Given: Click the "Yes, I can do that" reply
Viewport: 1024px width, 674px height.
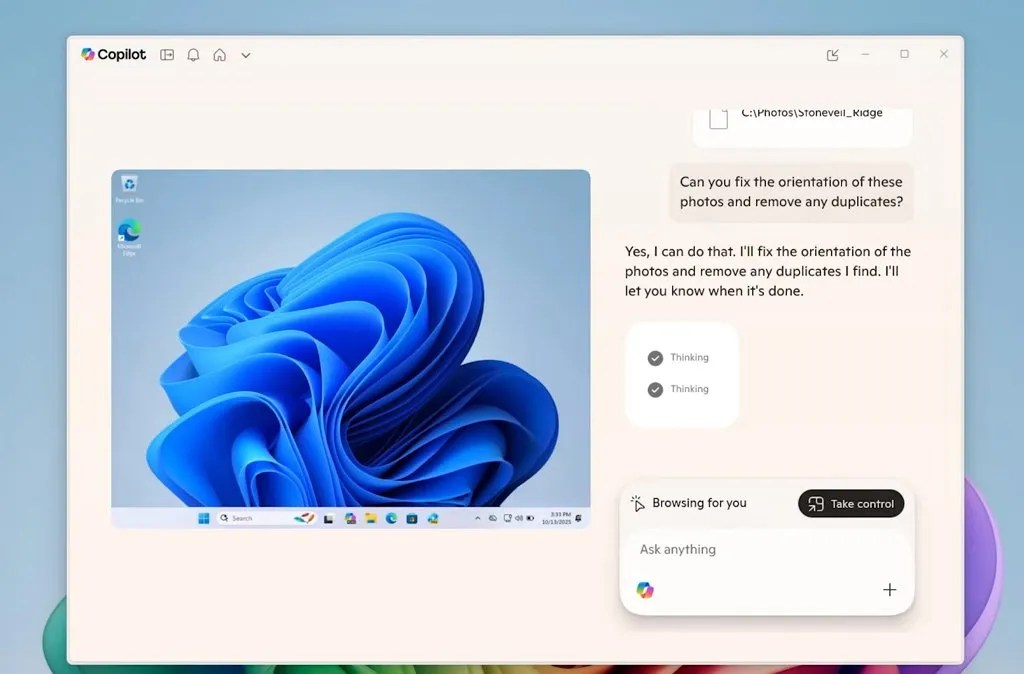Looking at the screenshot, I should 767,271.
